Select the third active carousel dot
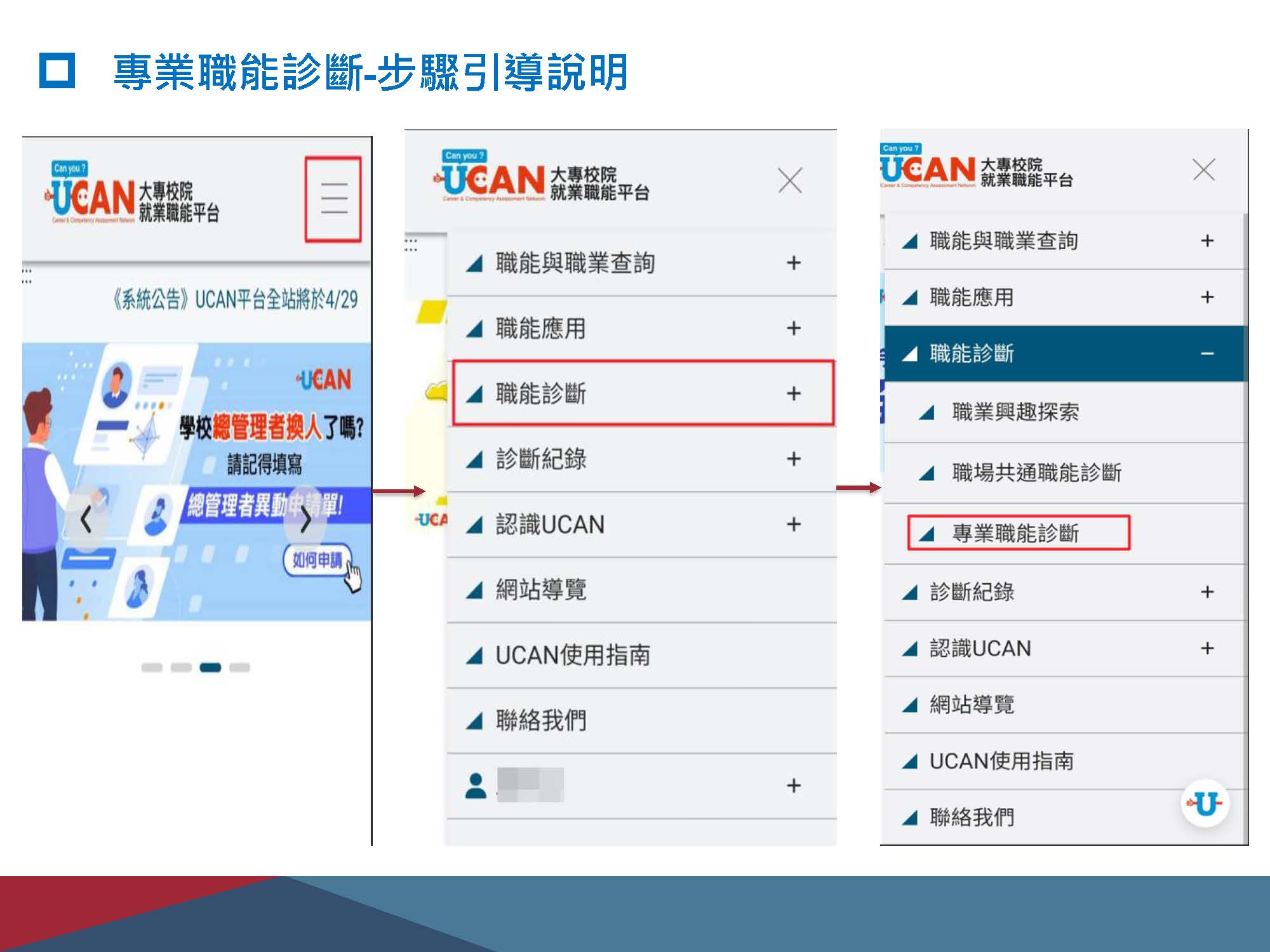 click(210, 667)
